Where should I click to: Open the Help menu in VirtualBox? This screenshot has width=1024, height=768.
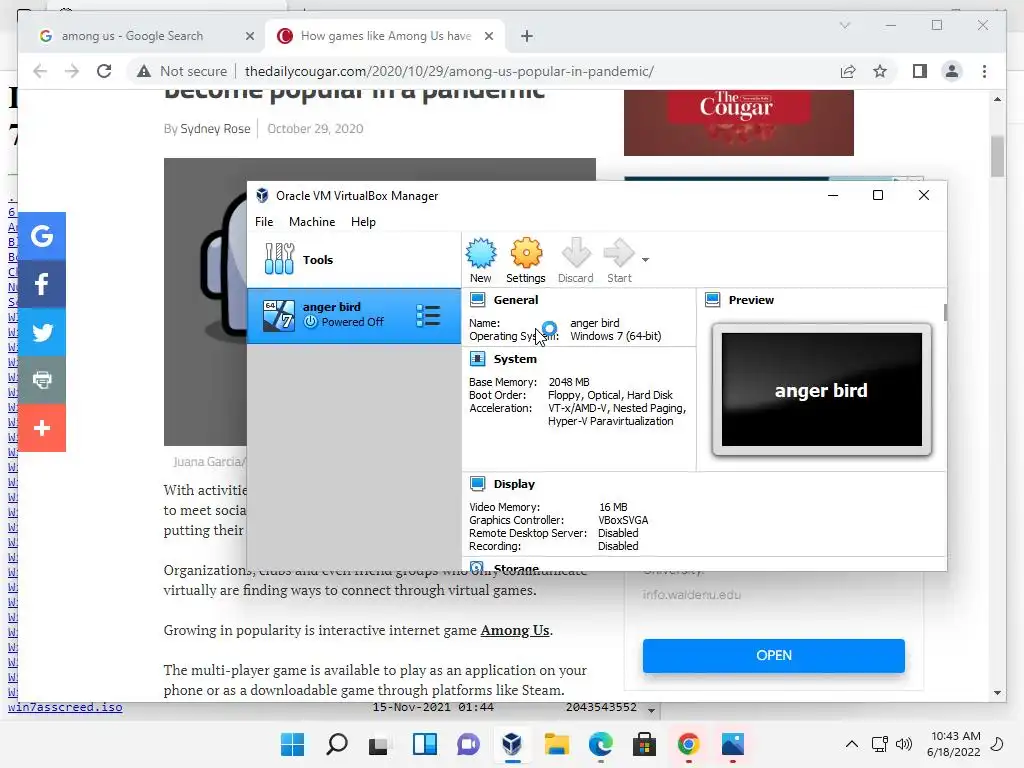click(363, 222)
